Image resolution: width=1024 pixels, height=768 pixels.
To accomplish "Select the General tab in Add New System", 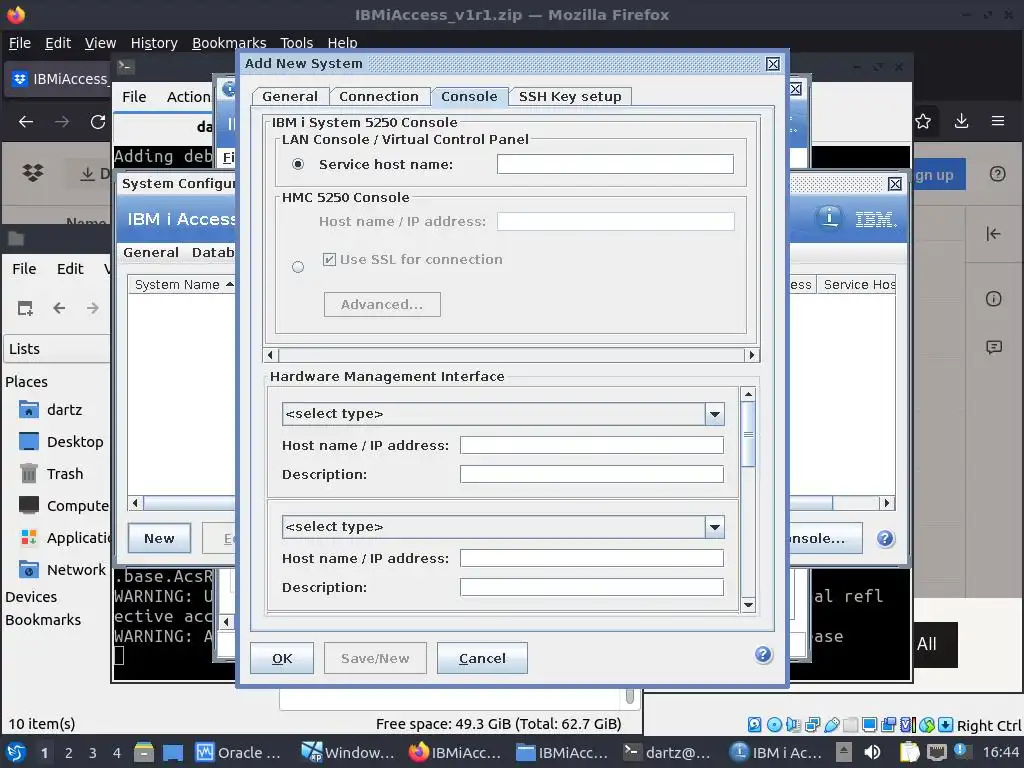I will coord(289,97).
